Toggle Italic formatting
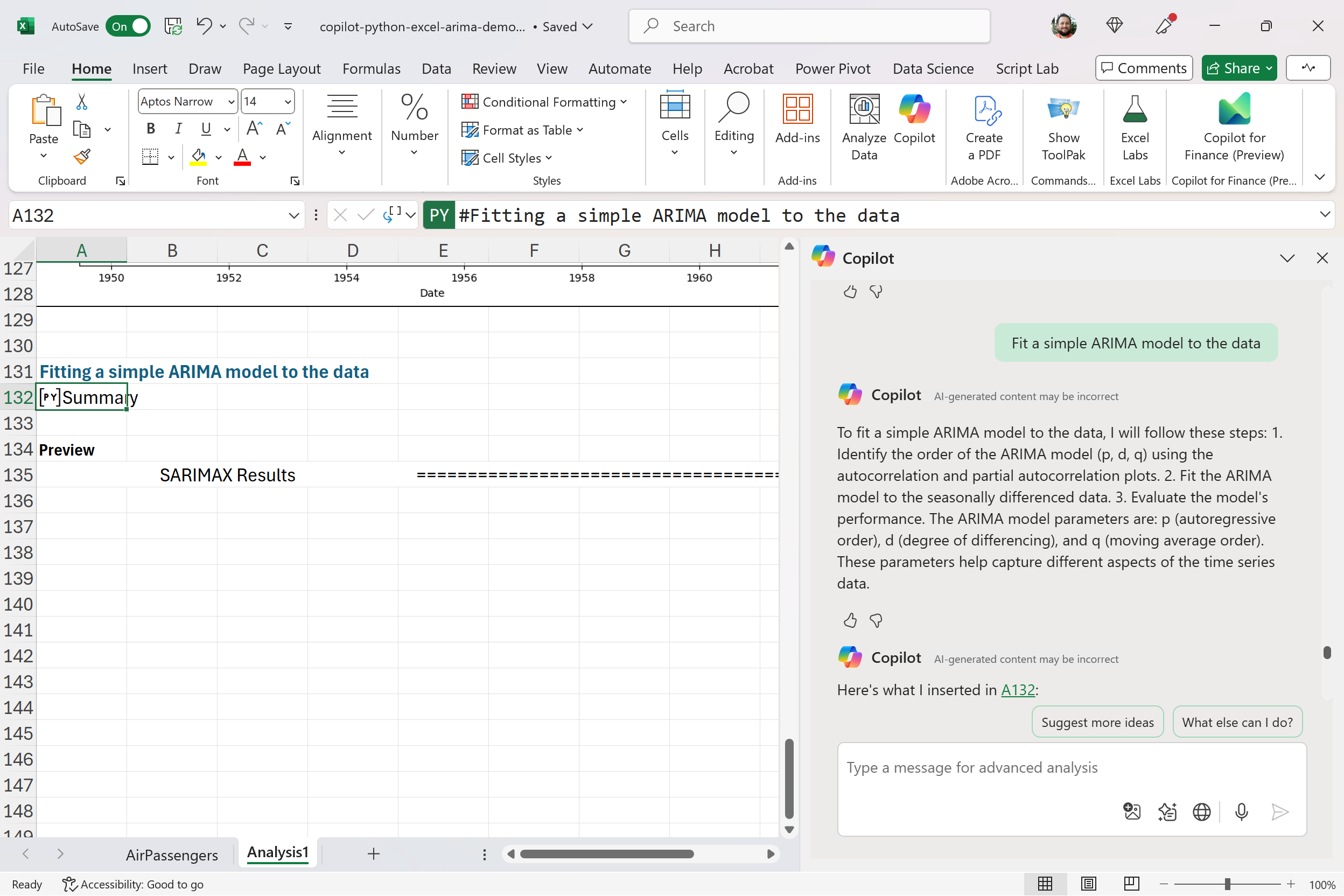This screenshot has height=896, width=1344. click(x=178, y=129)
